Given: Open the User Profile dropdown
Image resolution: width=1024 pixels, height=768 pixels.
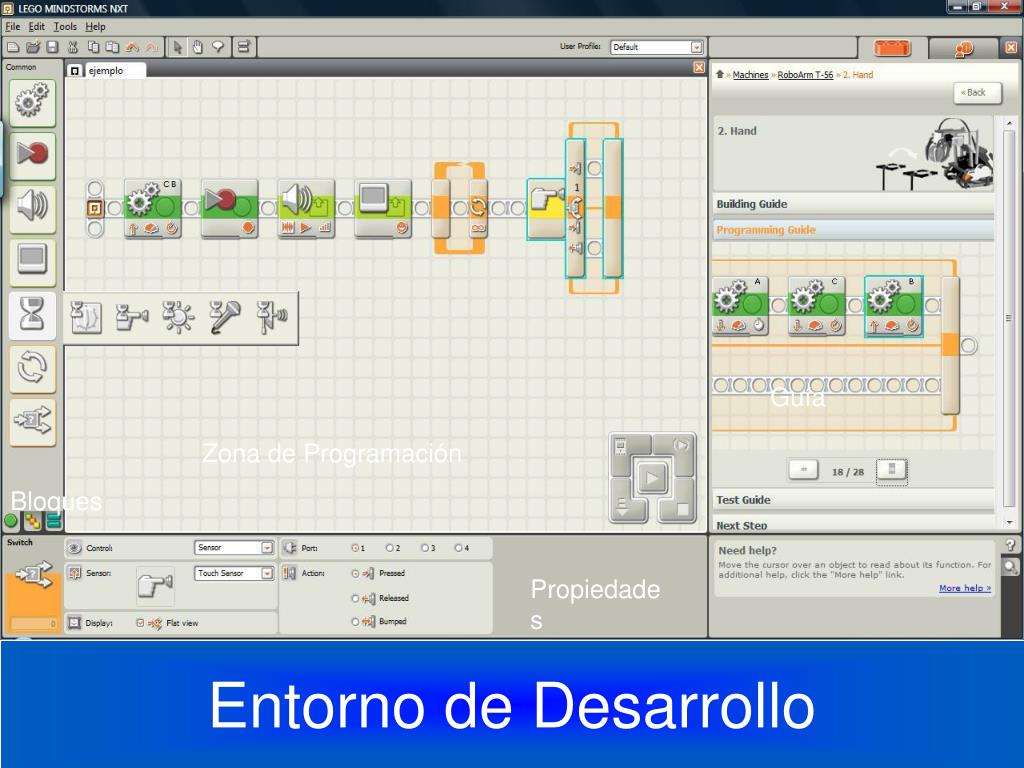Looking at the screenshot, I should [656, 47].
